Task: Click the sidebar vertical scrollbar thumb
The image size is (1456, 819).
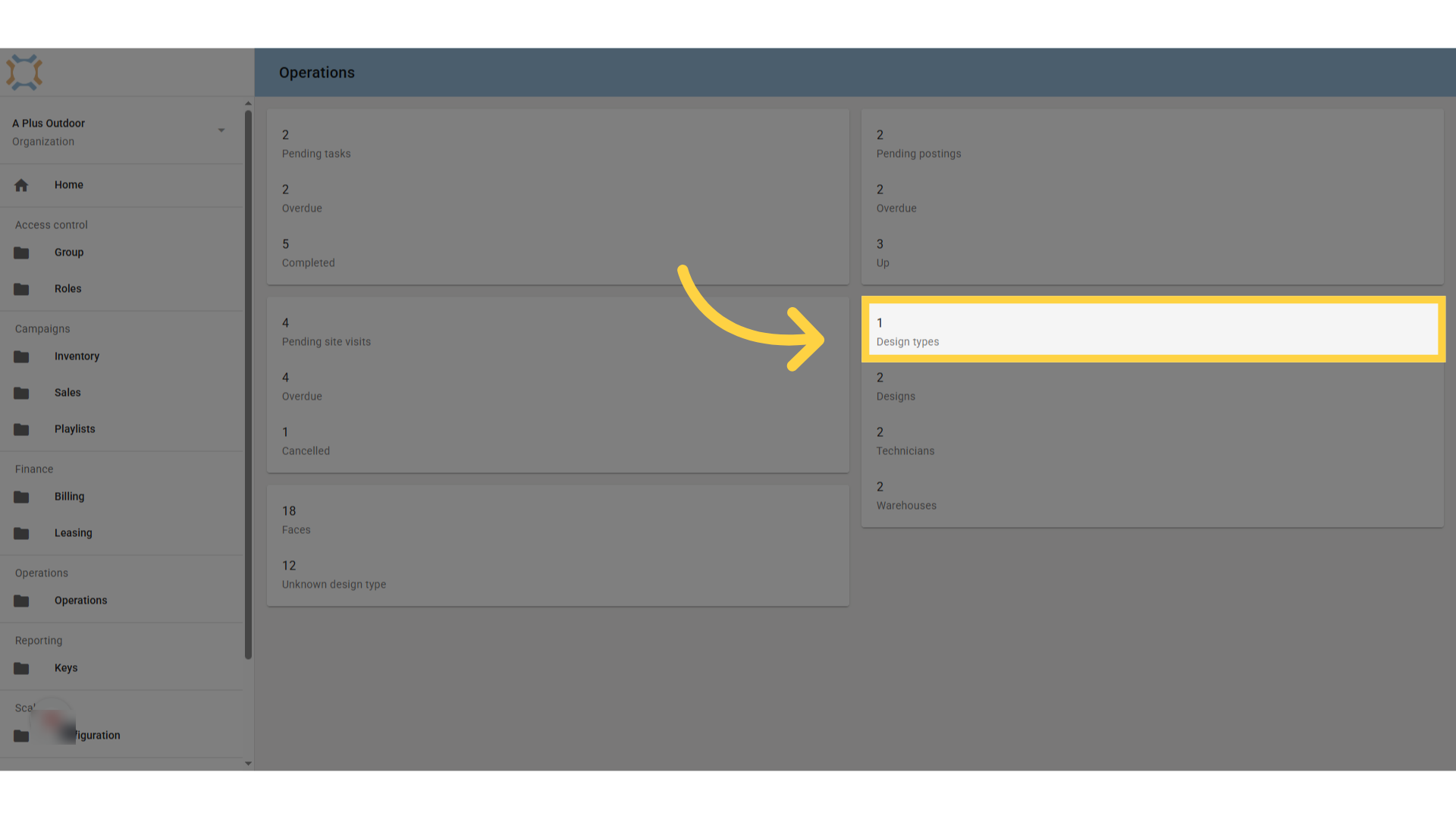Action: (x=248, y=384)
